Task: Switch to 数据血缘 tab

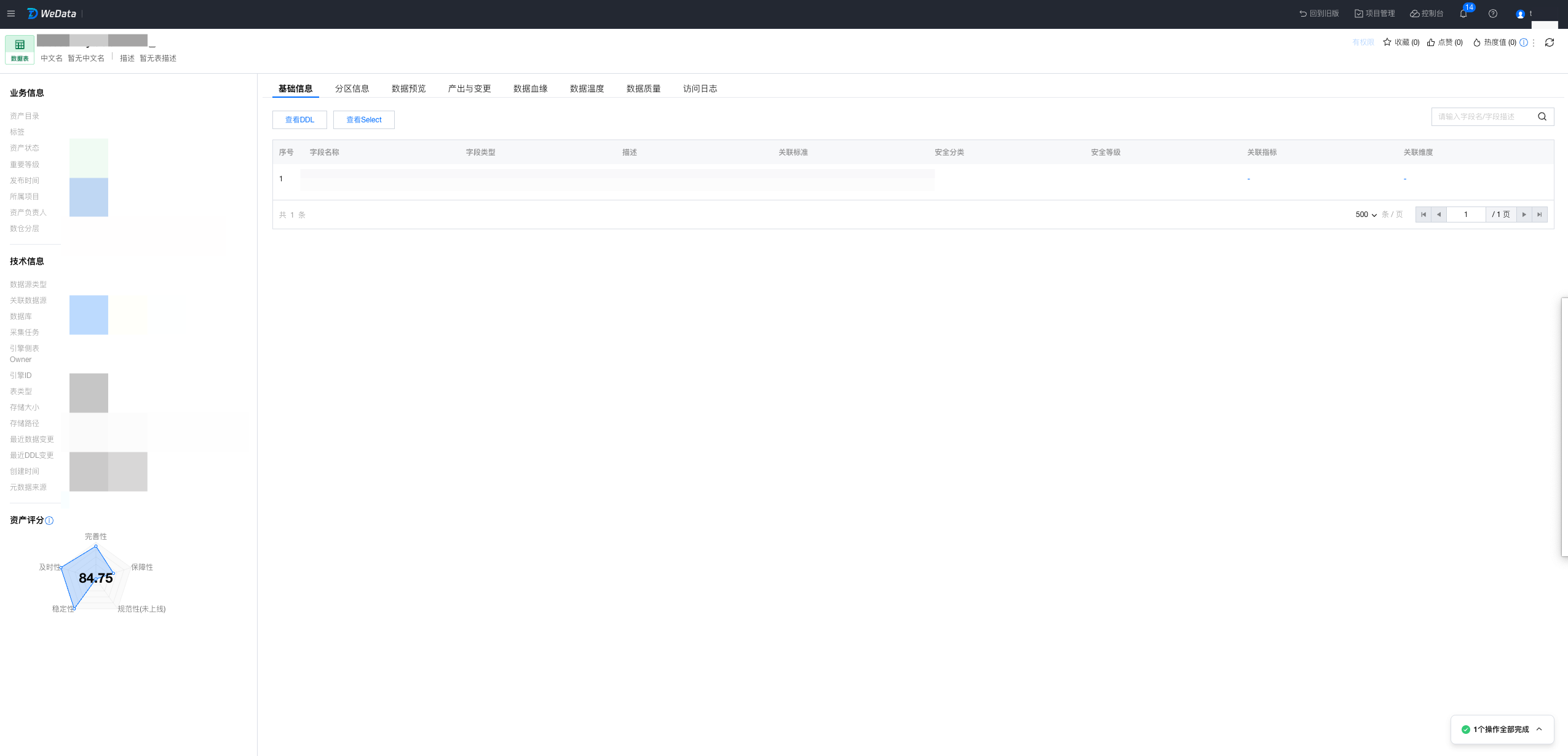Action: click(x=530, y=89)
